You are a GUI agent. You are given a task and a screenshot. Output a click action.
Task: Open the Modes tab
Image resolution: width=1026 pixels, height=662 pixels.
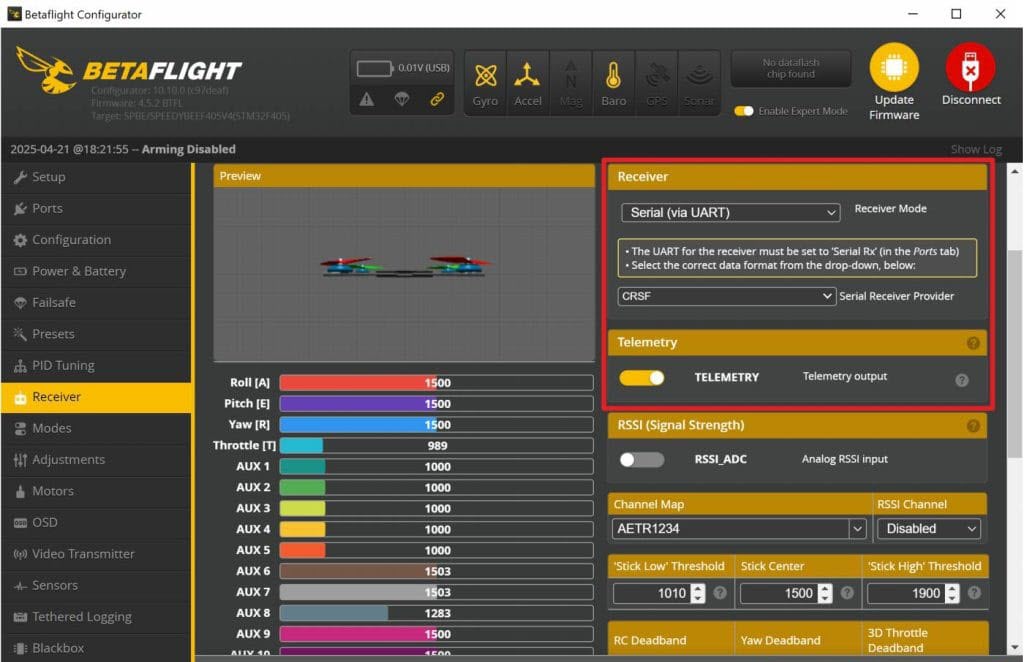[x=96, y=428]
